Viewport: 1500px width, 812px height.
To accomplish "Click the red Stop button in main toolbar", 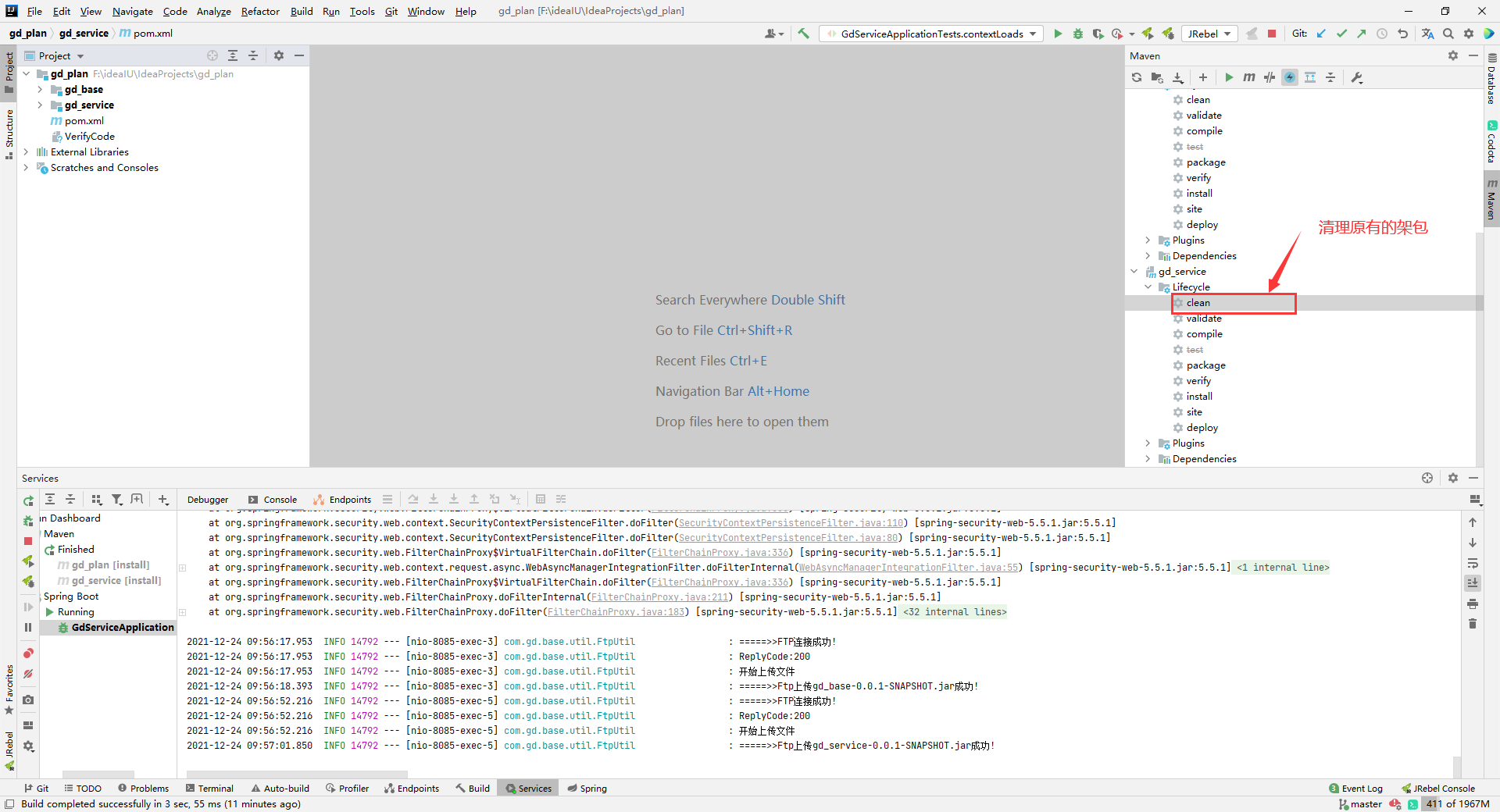I will coord(1272,34).
